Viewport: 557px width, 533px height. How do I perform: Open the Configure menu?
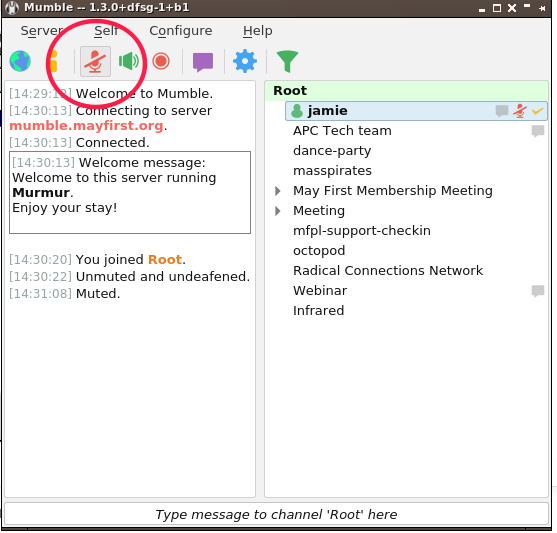[x=181, y=31]
